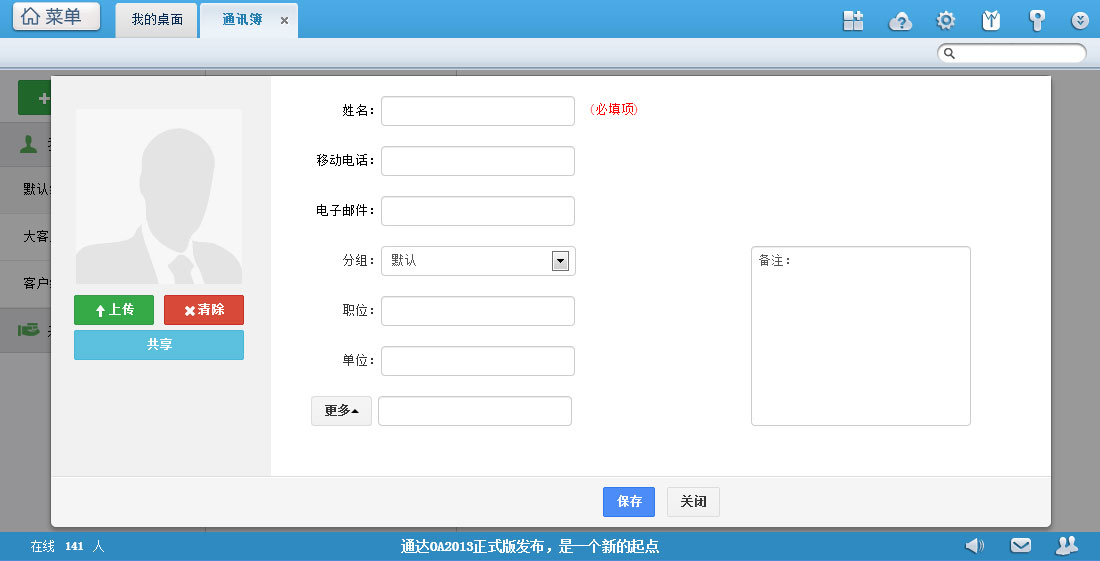Switch to the 我的桌面 tab

coord(157,20)
